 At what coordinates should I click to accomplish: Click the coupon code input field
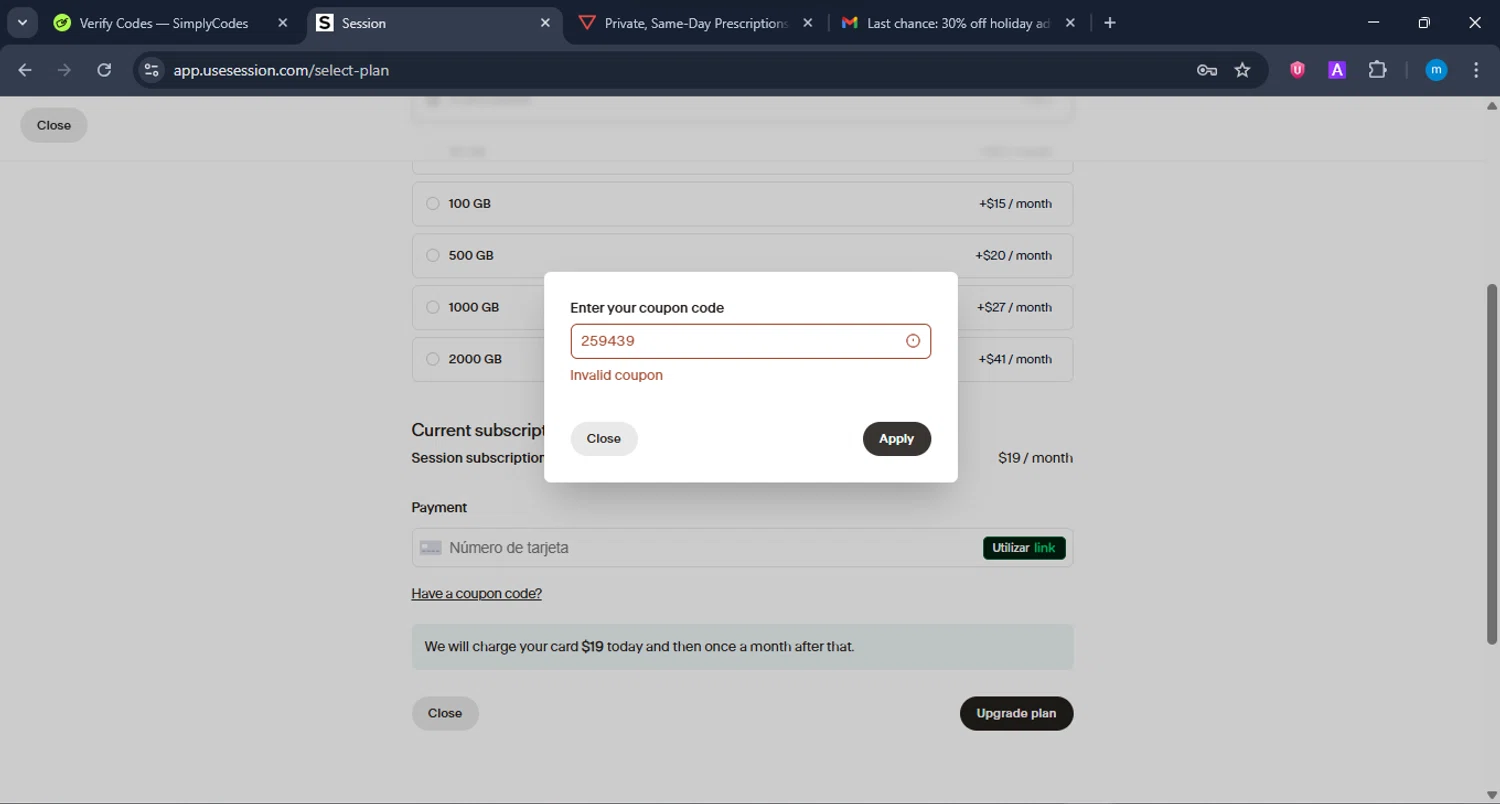(751, 341)
